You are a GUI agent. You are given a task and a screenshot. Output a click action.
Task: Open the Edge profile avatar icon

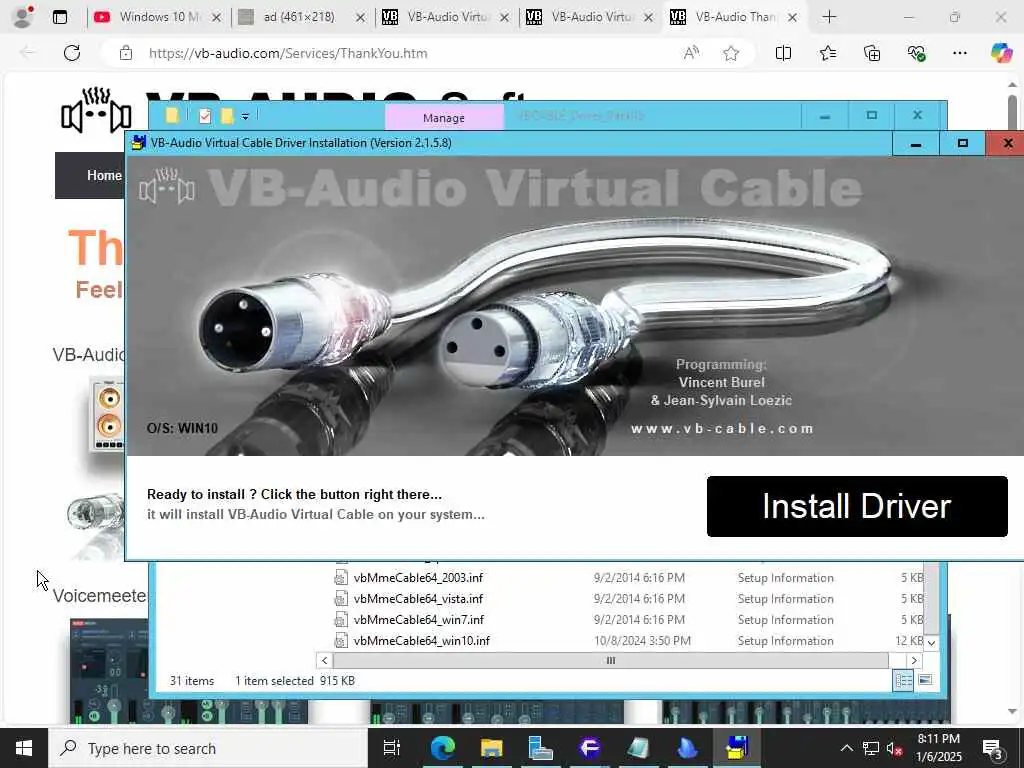point(23,16)
